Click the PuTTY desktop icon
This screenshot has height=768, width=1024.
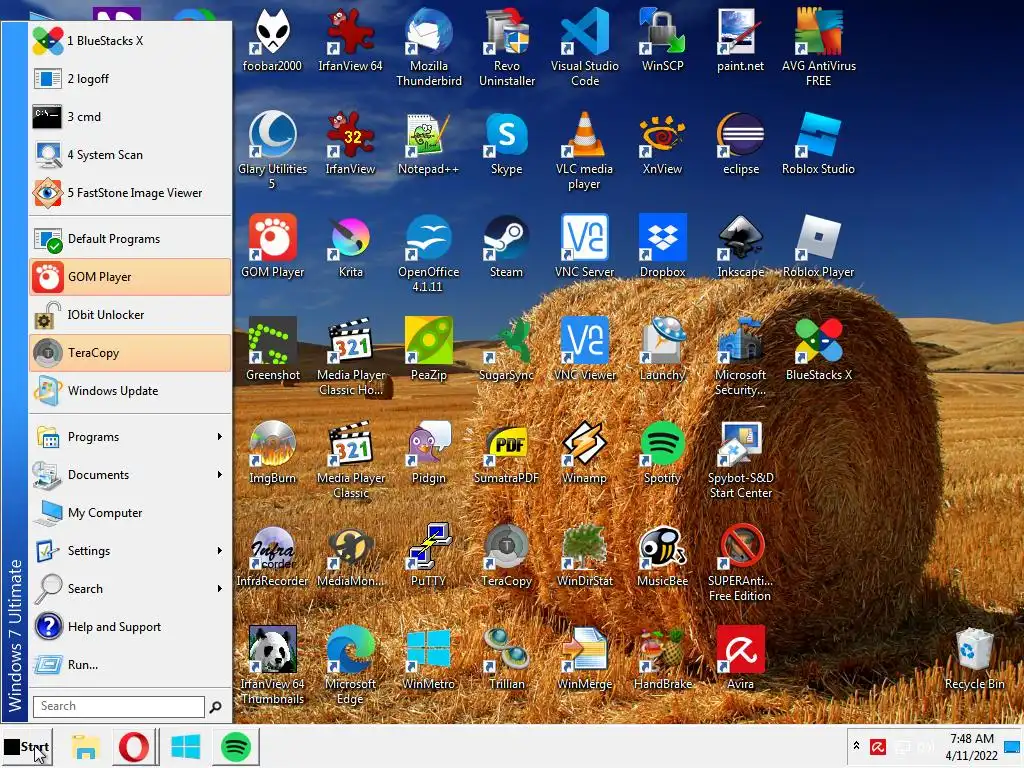[428, 556]
